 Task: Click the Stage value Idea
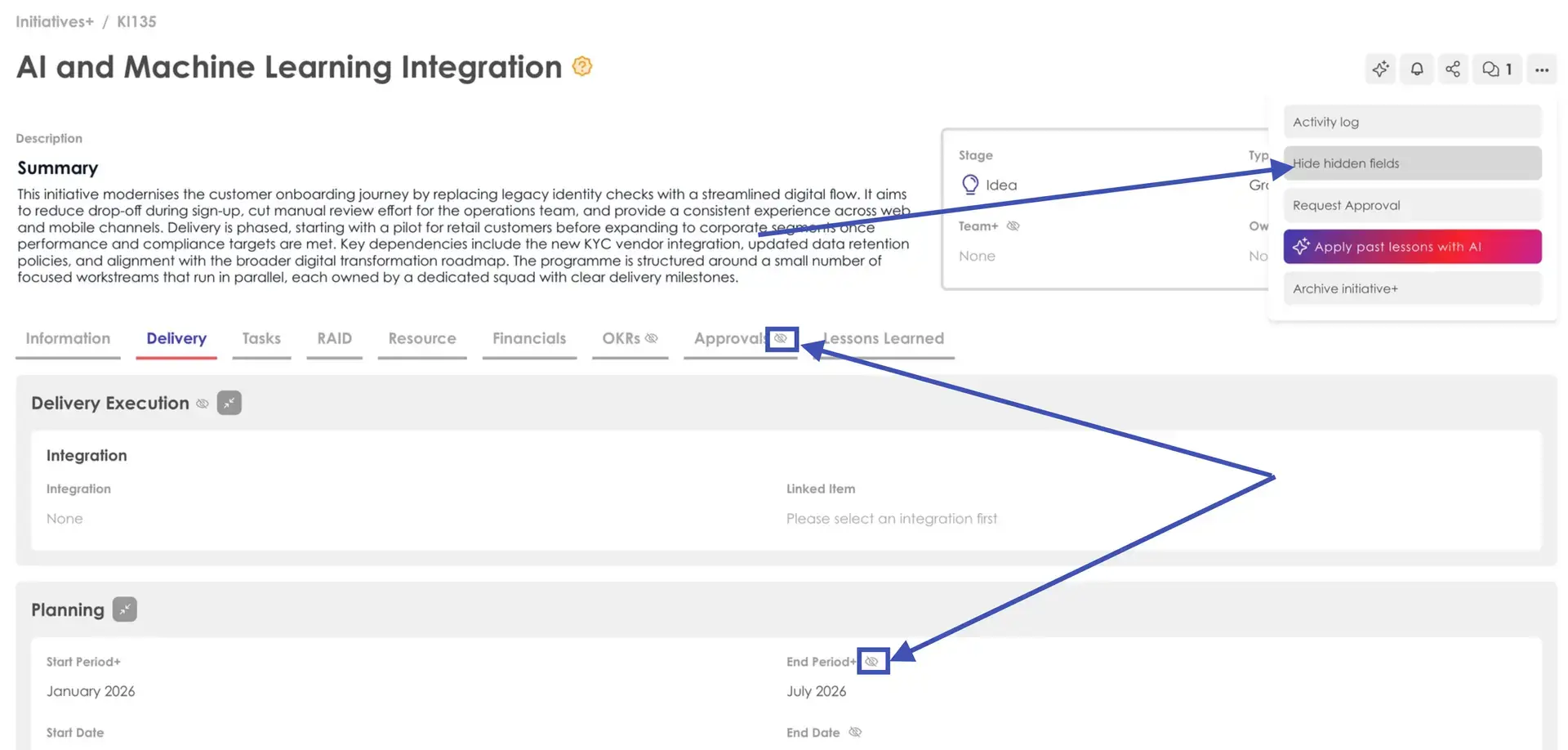1001,185
